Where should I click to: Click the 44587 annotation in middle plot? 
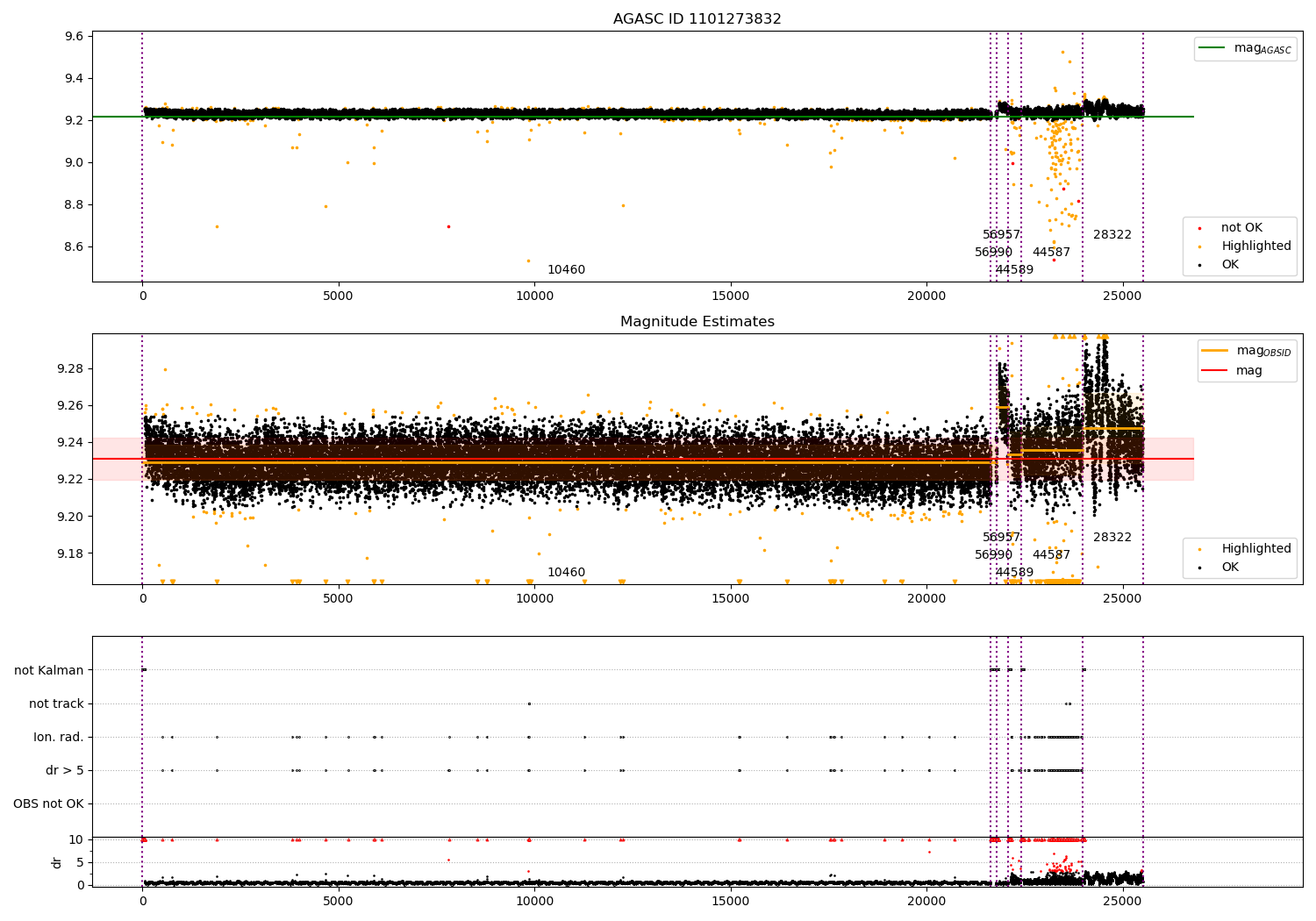point(1051,555)
